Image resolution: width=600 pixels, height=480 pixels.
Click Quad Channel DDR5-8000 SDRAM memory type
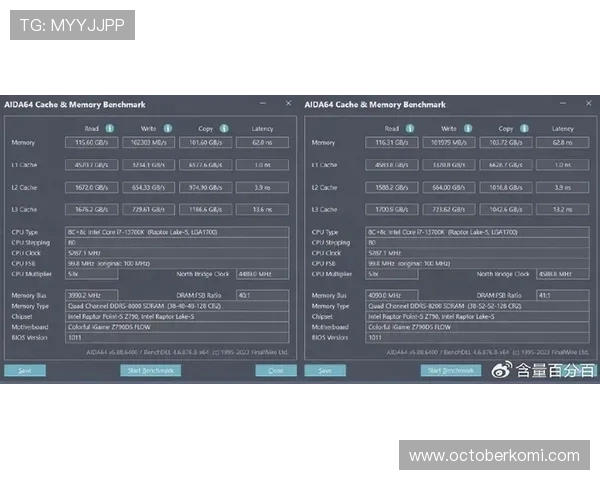tap(177, 306)
